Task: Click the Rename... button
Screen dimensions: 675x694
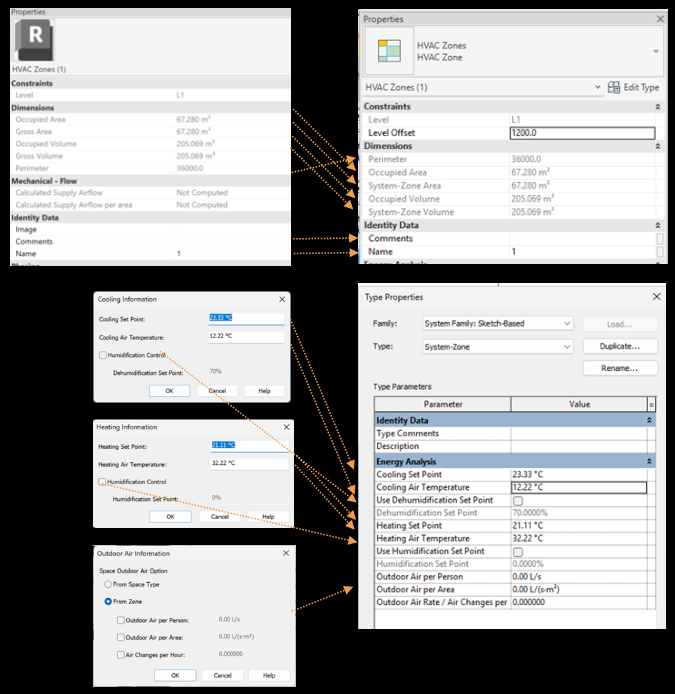Action: pyautogui.click(x=620, y=368)
